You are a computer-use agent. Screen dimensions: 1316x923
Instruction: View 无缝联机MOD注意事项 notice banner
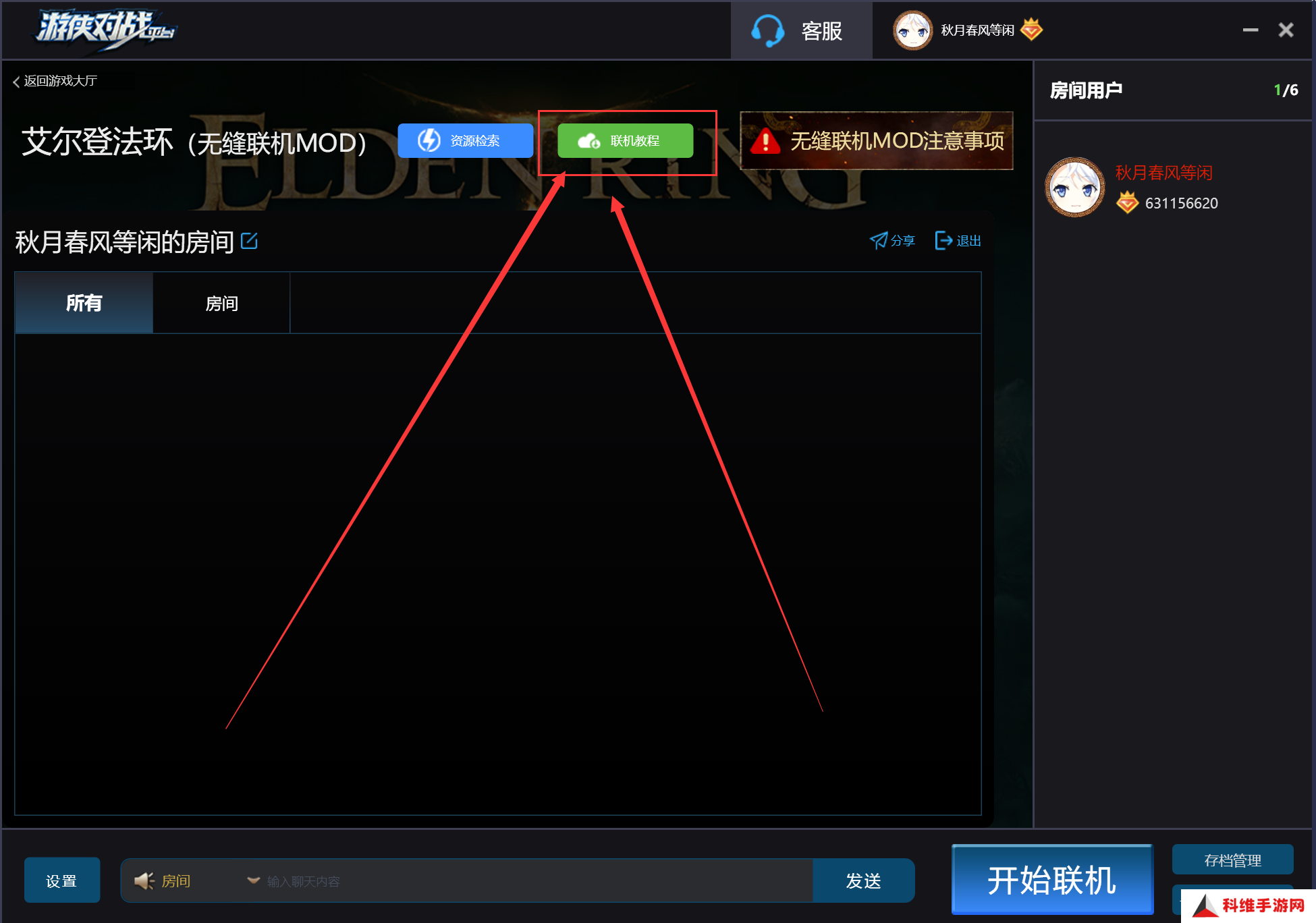coord(877,140)
